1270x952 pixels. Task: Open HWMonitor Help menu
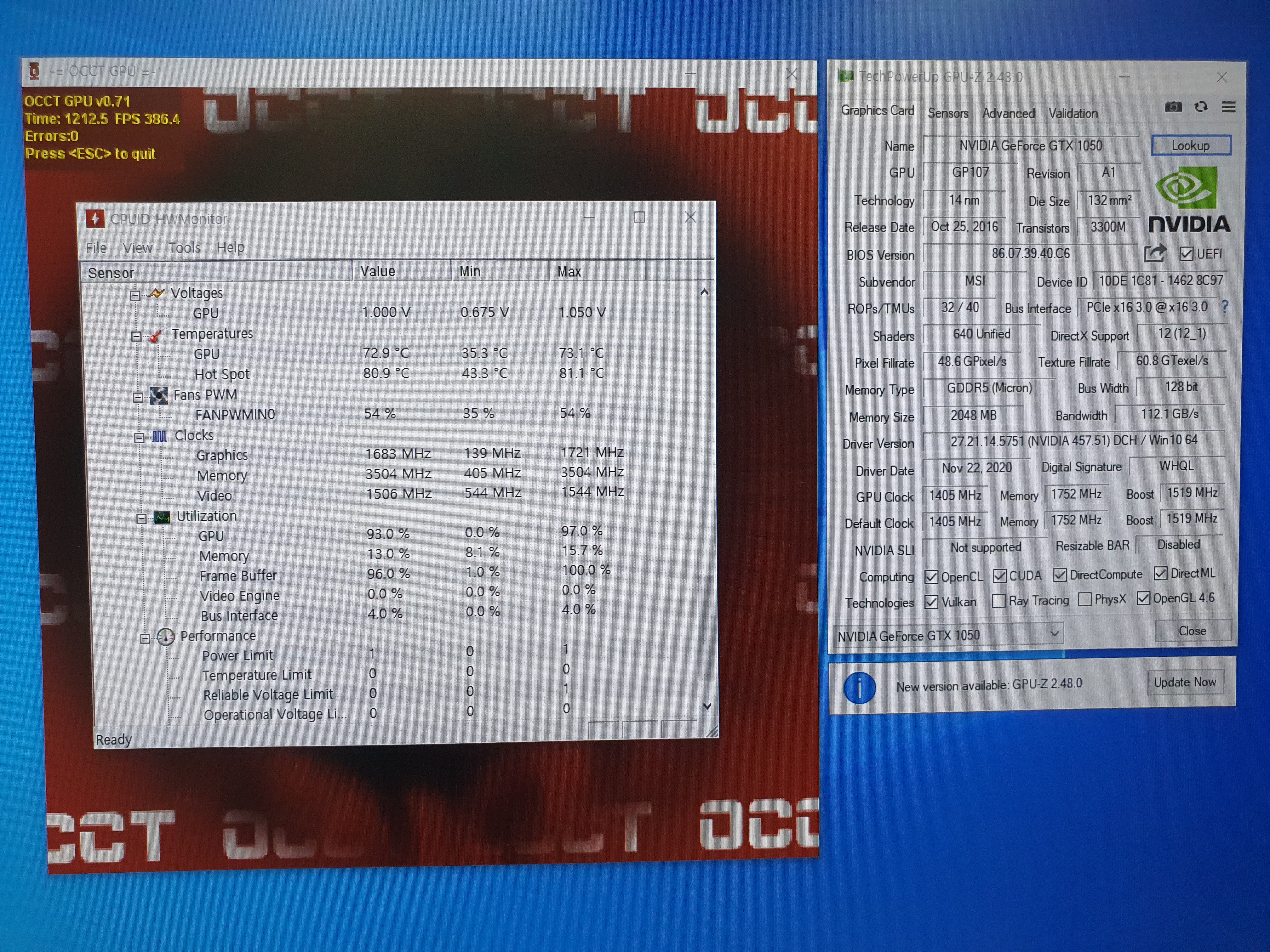pos(230,247)
